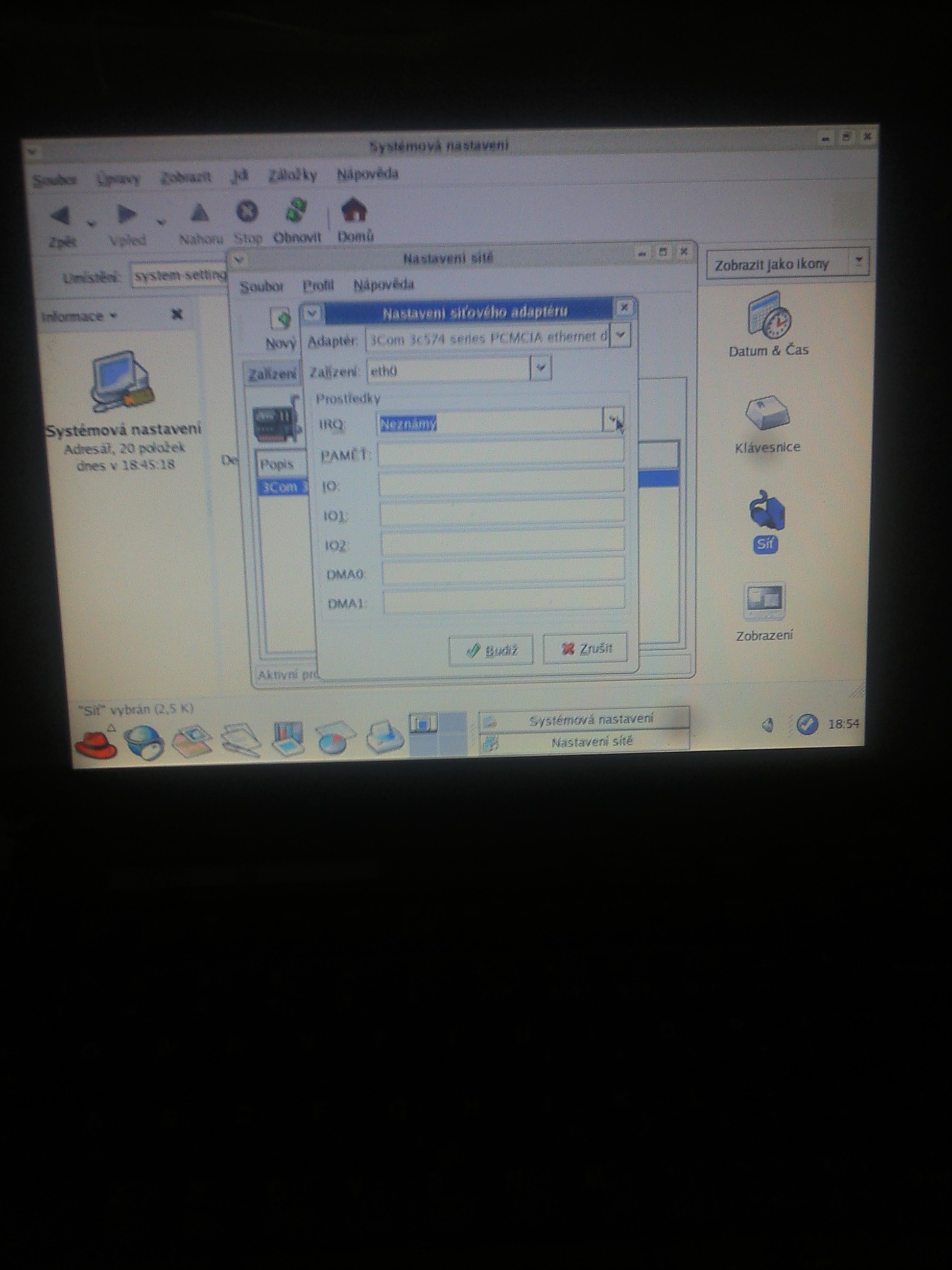Open the adapter dialog window menu arrow

click(312, 314)
